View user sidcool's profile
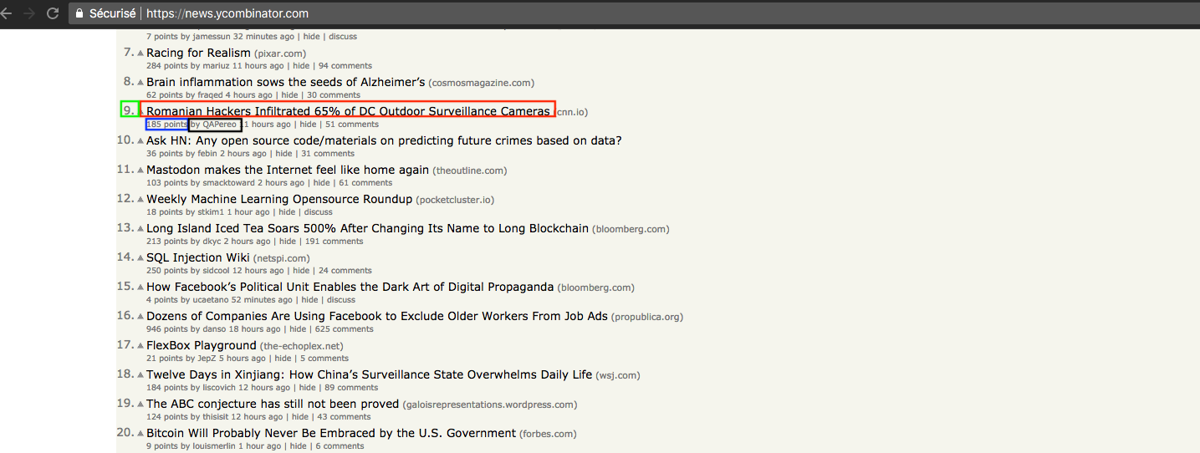Image resolution: width=1200 pixels, height=453 pixels. pos(217,271)
